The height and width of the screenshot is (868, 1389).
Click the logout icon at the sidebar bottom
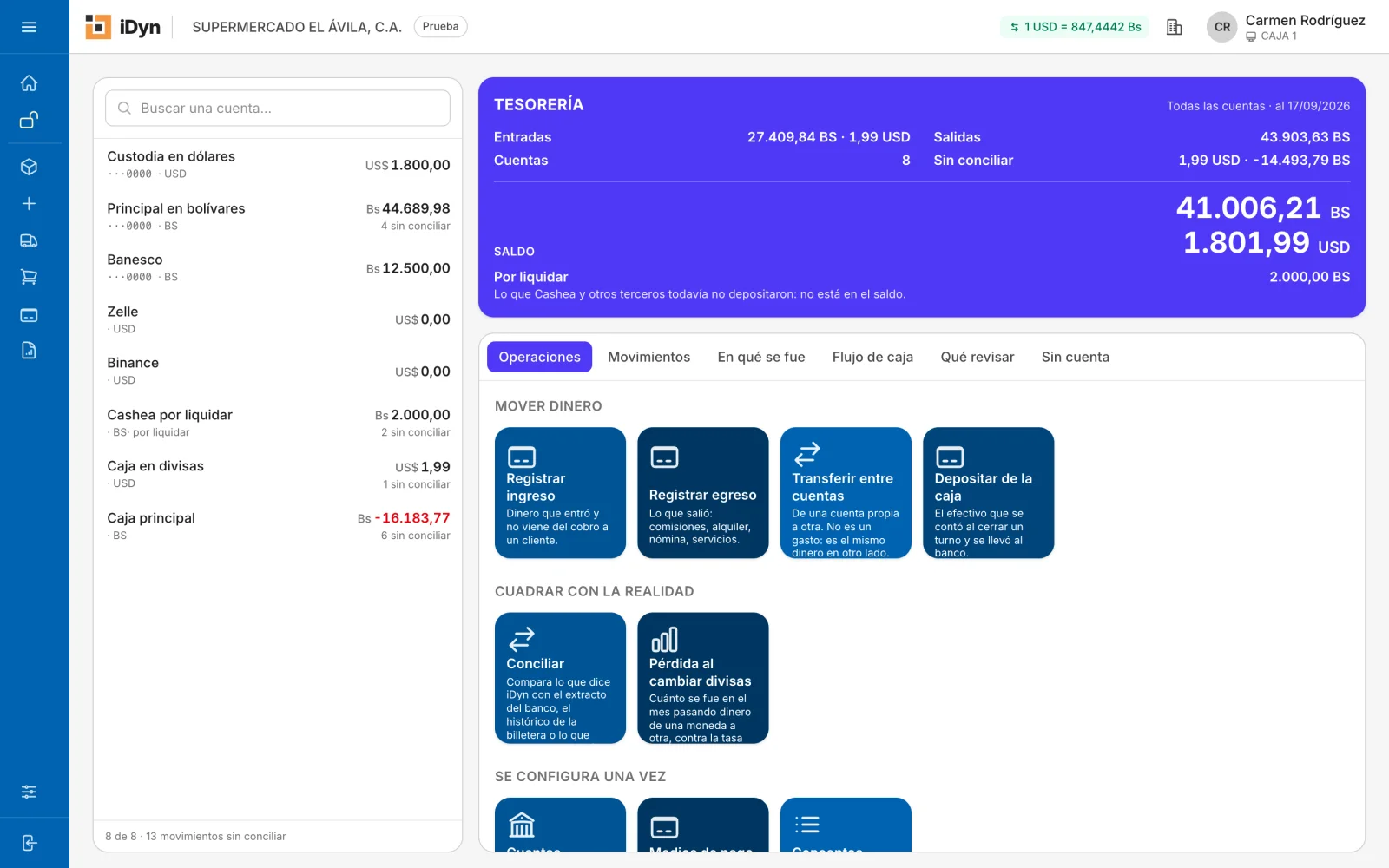point(29,843)
